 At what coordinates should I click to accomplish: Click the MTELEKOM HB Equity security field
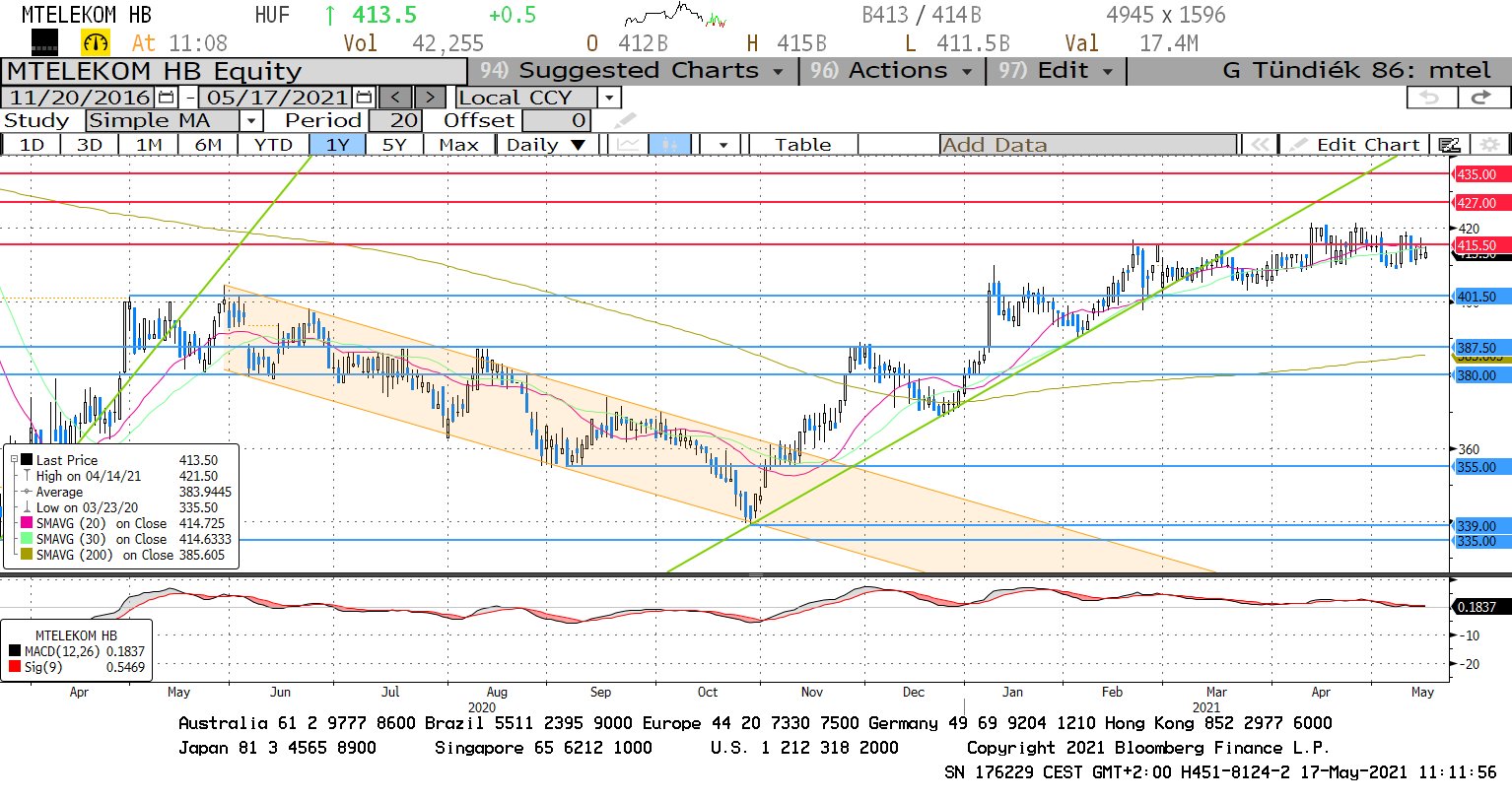(234, 71)
